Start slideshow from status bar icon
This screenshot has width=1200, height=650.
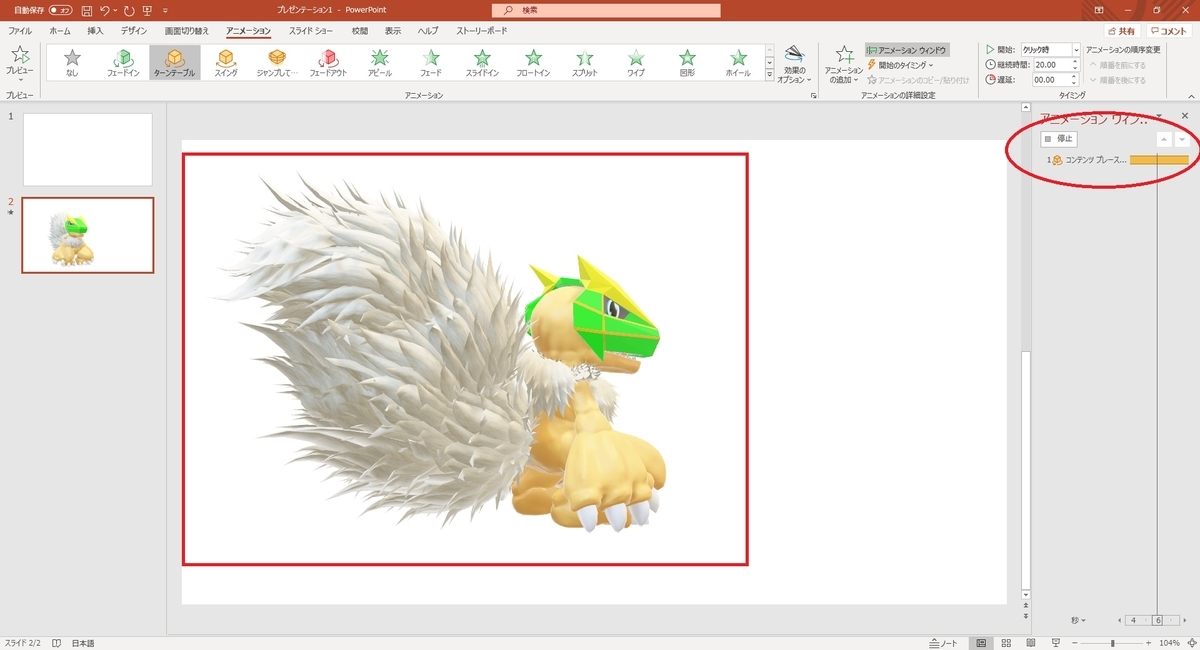click(1056, 643)
